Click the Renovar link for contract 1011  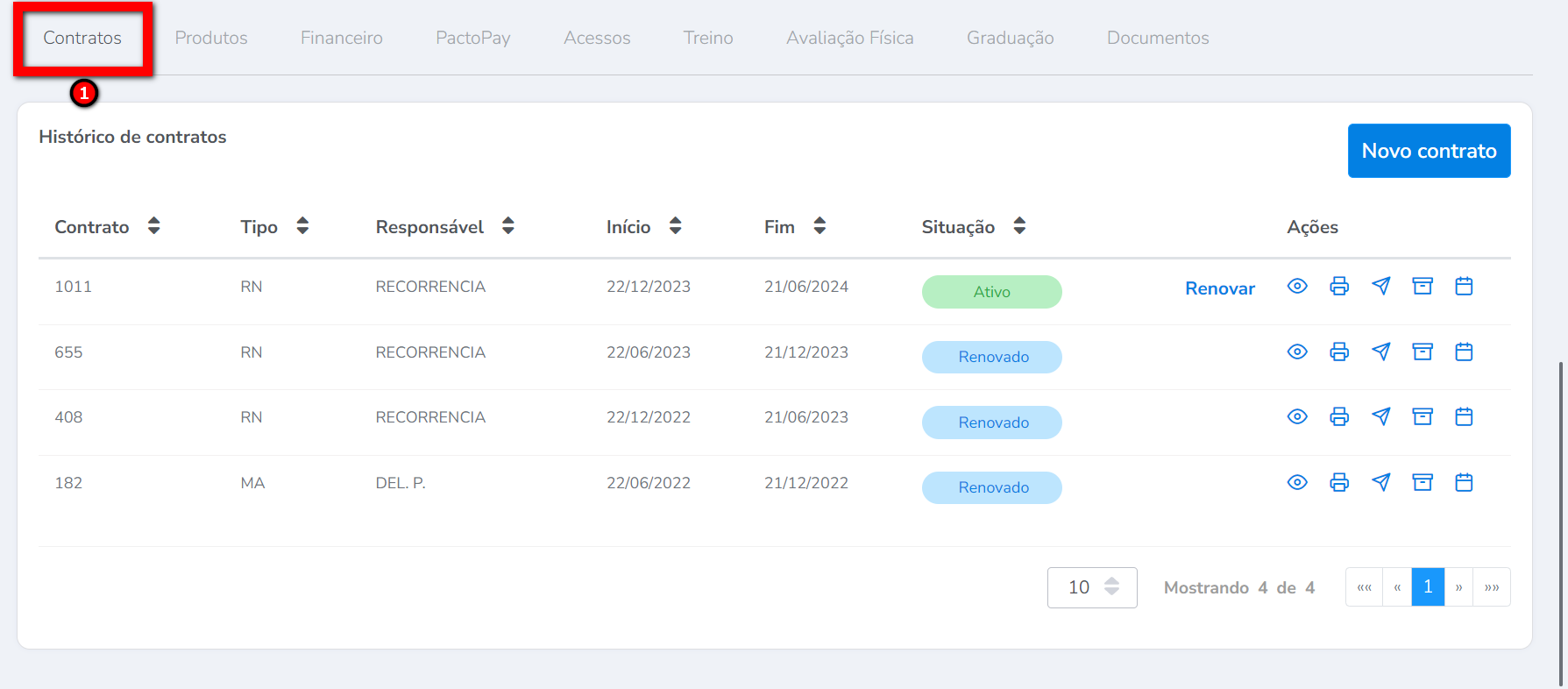coord(1219,288)
